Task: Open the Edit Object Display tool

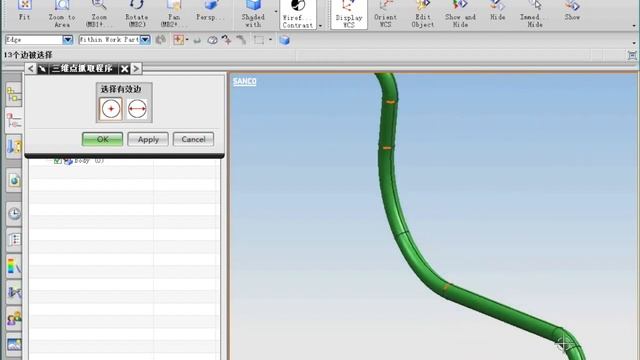Action: pos(422,13)
